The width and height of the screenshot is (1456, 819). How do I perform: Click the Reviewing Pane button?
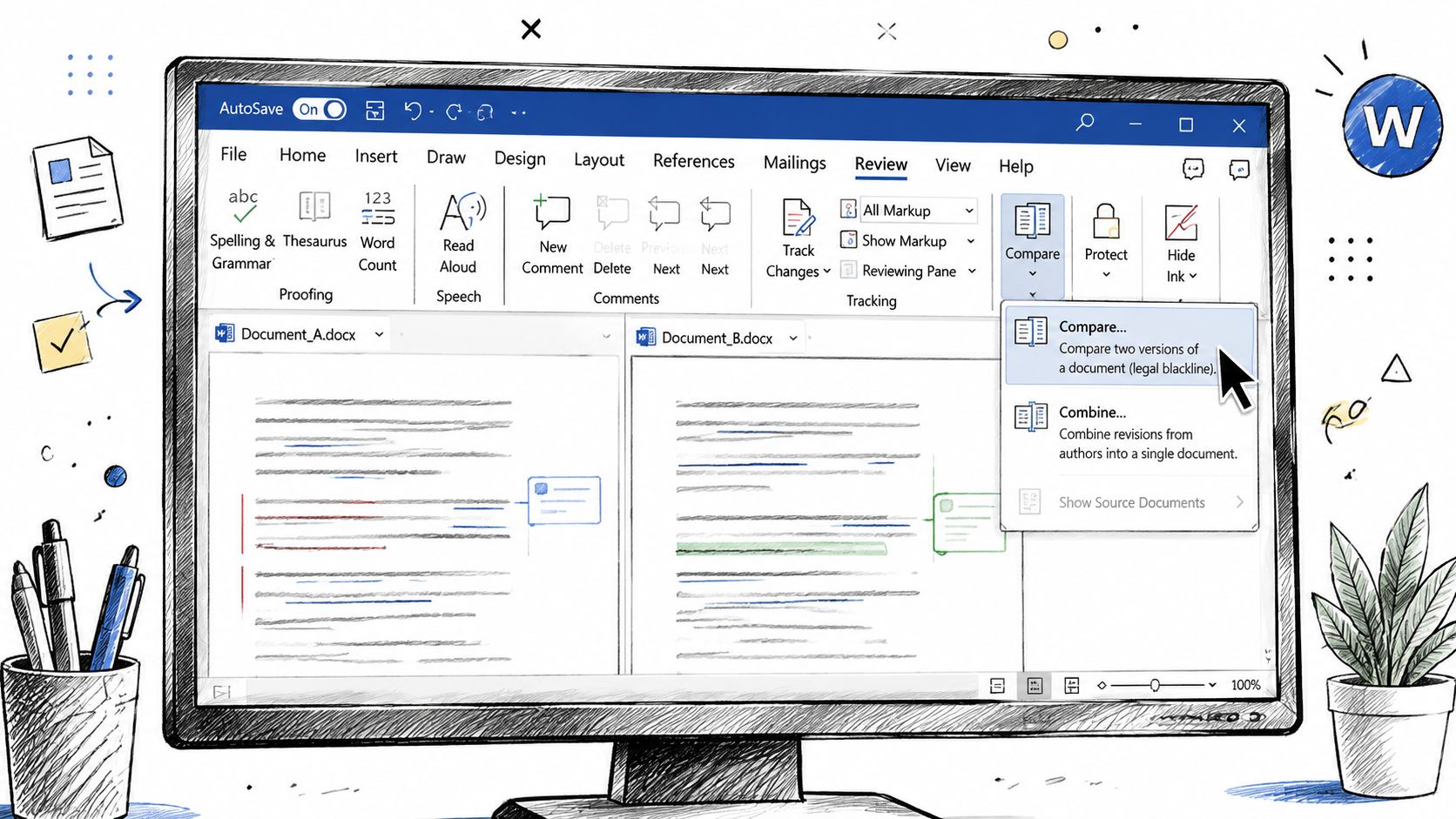coord(898,271)
